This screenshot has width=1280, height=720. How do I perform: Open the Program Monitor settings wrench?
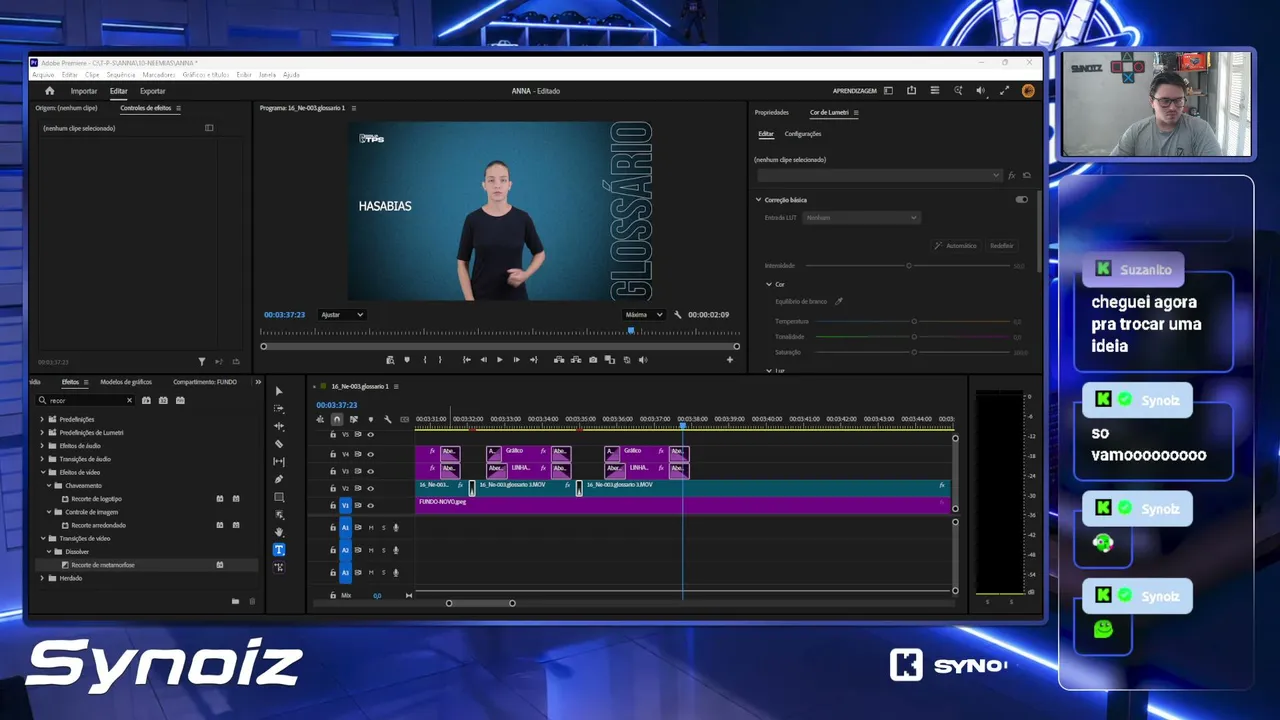coord(678,315)
